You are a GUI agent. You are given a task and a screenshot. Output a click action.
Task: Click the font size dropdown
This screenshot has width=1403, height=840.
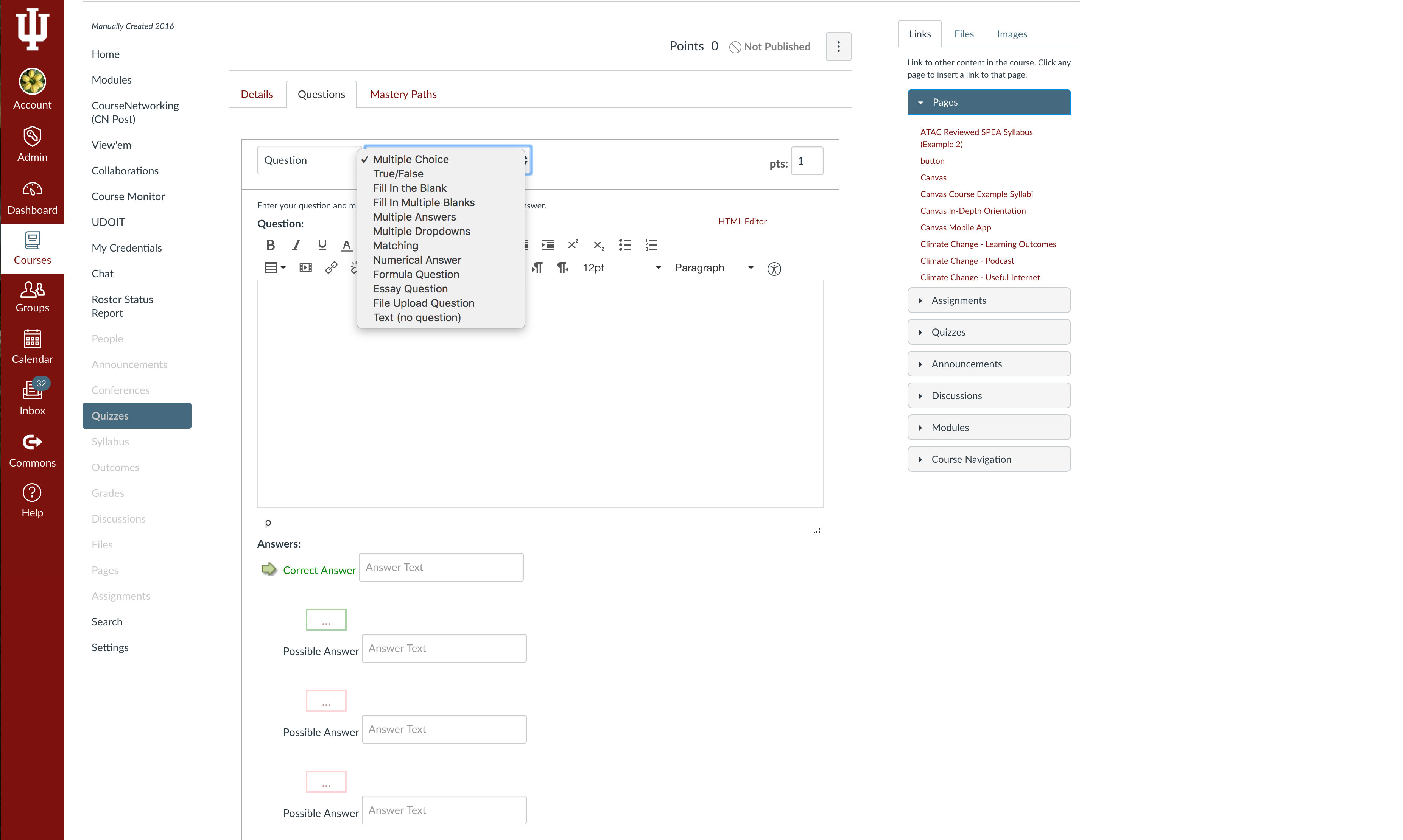pos(621,267)
